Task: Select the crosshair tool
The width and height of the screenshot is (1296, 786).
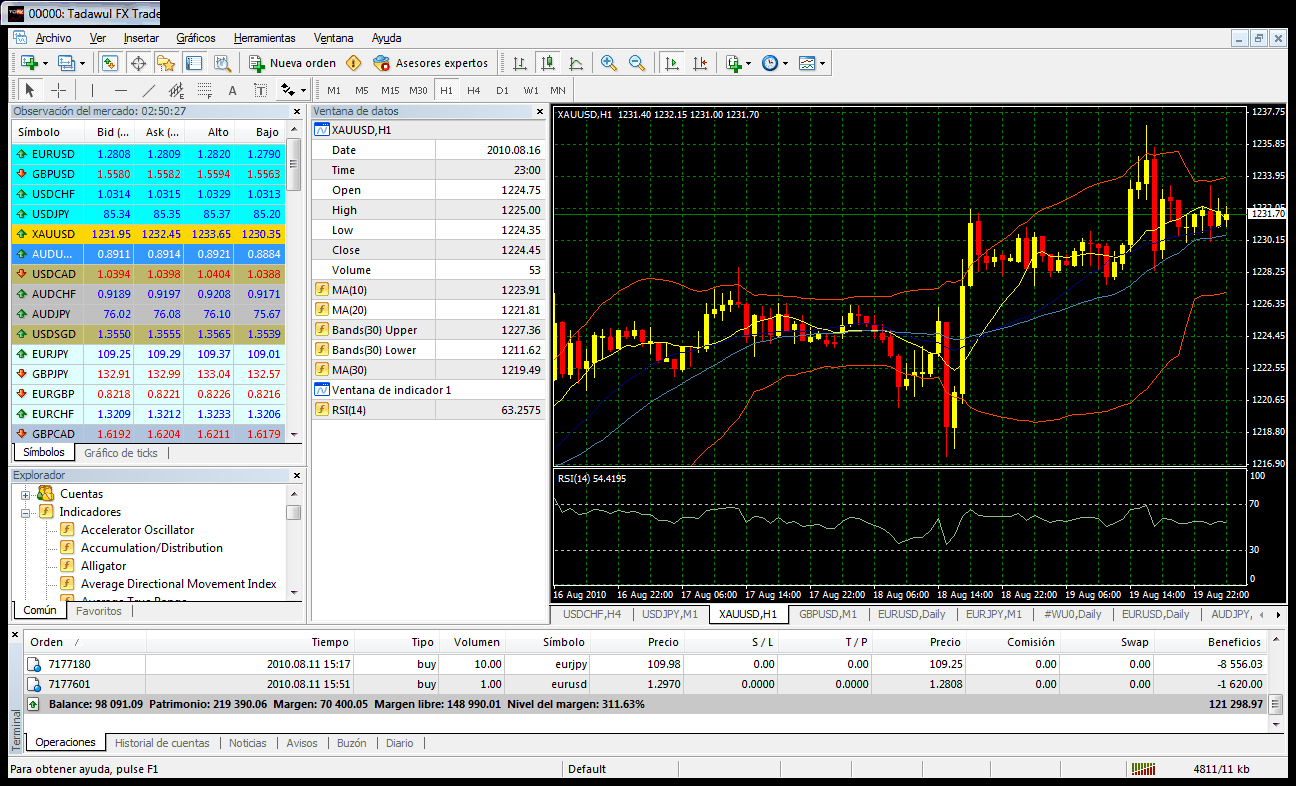Action: [x=58, y=90]
